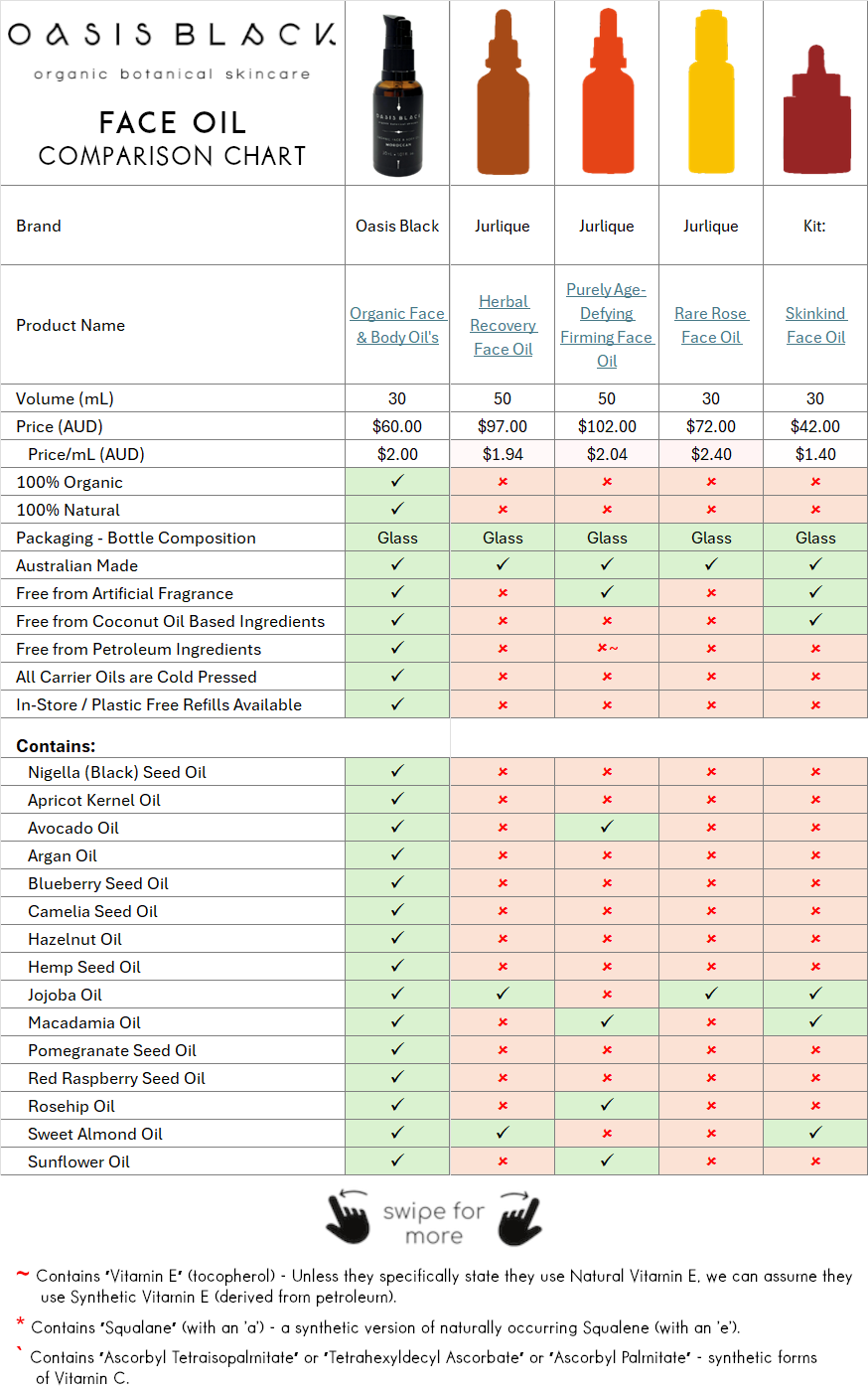The width and height of the screenshot is (868, 1391).
Task: Click the Brand row label
Action: (39, 226)
